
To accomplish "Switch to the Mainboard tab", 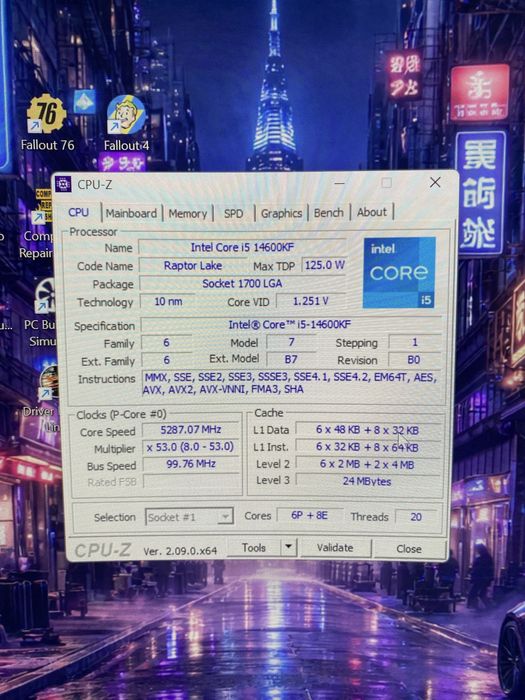I will coord(131,213).
